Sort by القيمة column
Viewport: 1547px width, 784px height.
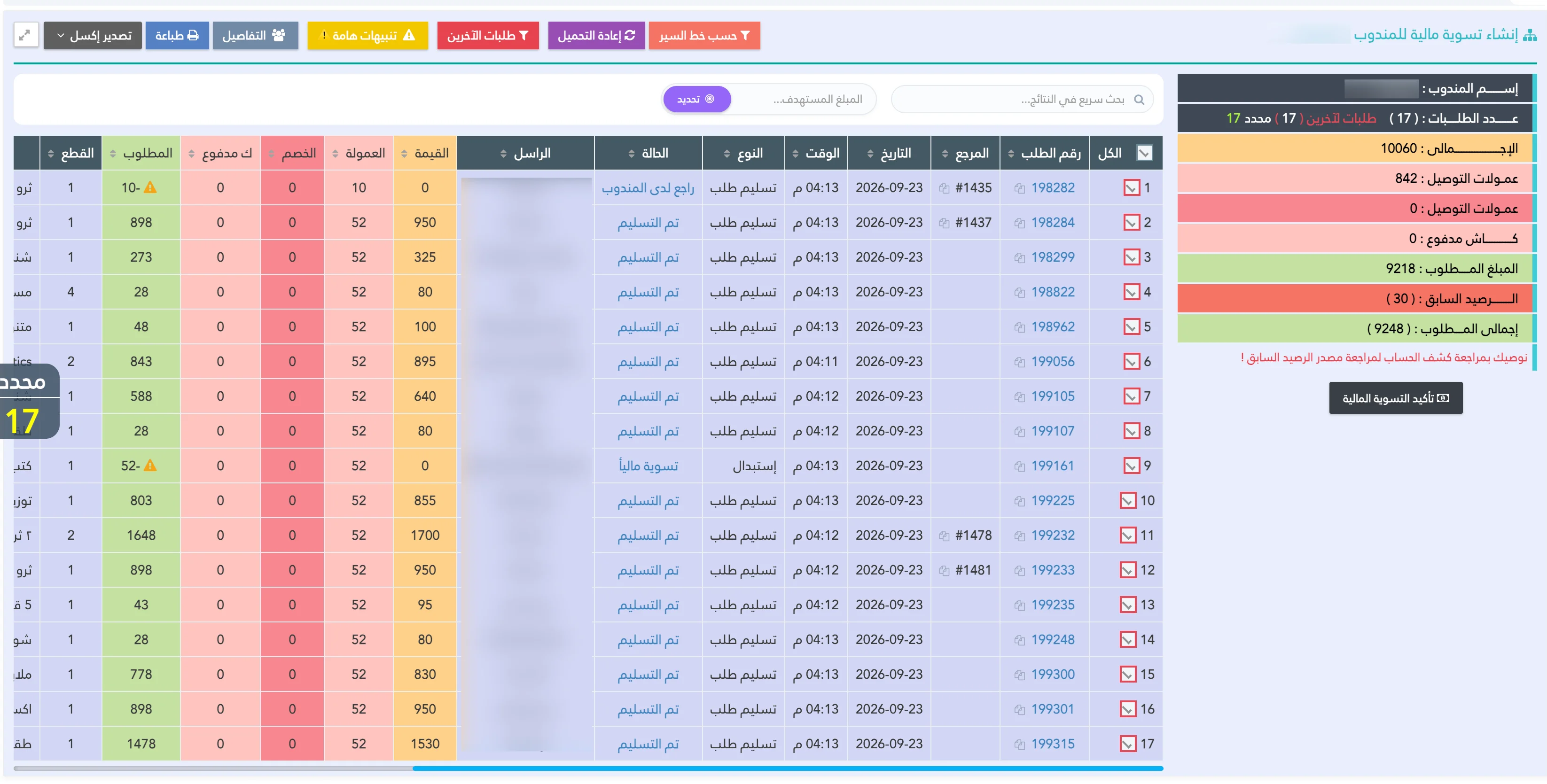425,153
